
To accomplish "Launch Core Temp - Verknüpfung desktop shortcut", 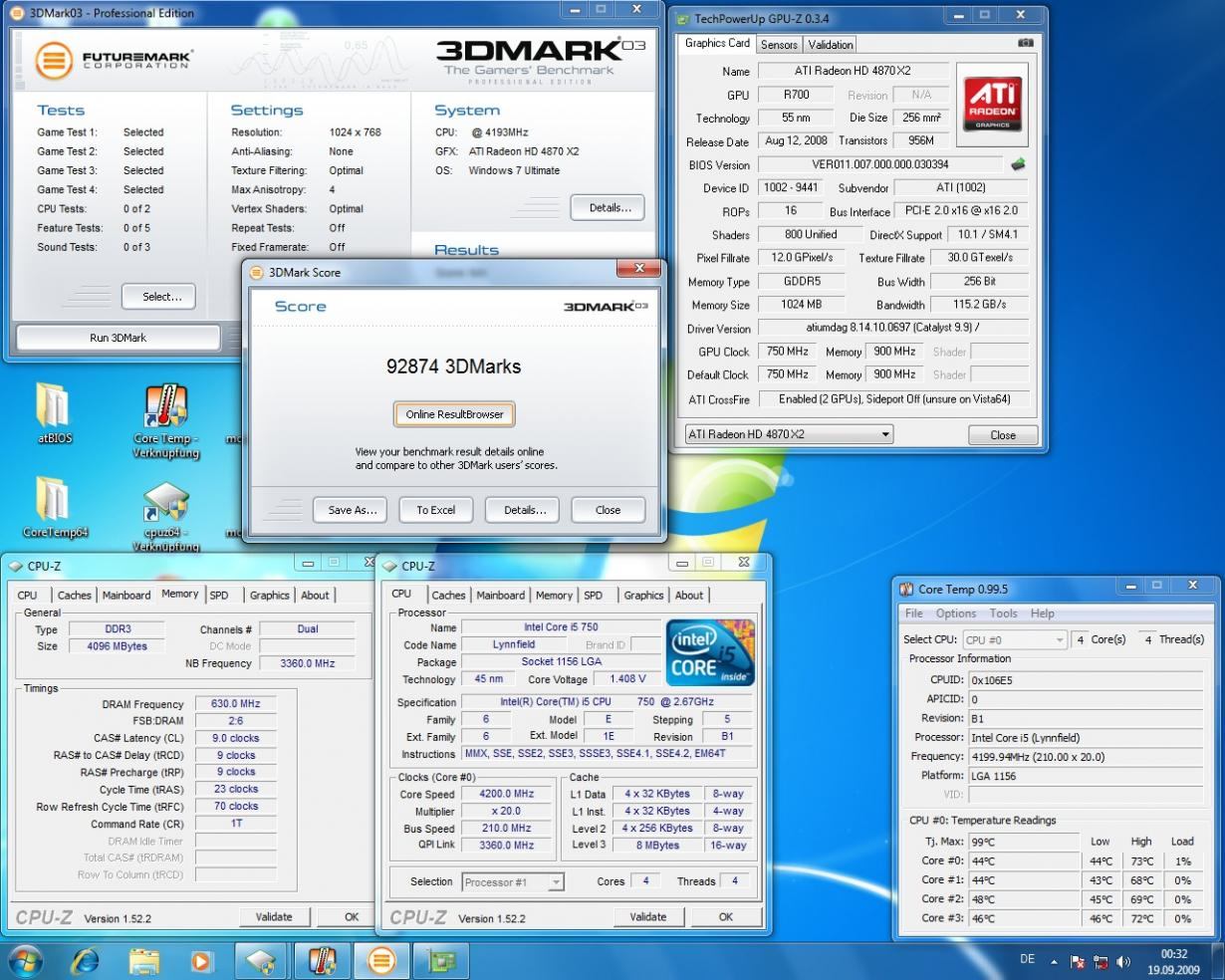I will (165, 421).
